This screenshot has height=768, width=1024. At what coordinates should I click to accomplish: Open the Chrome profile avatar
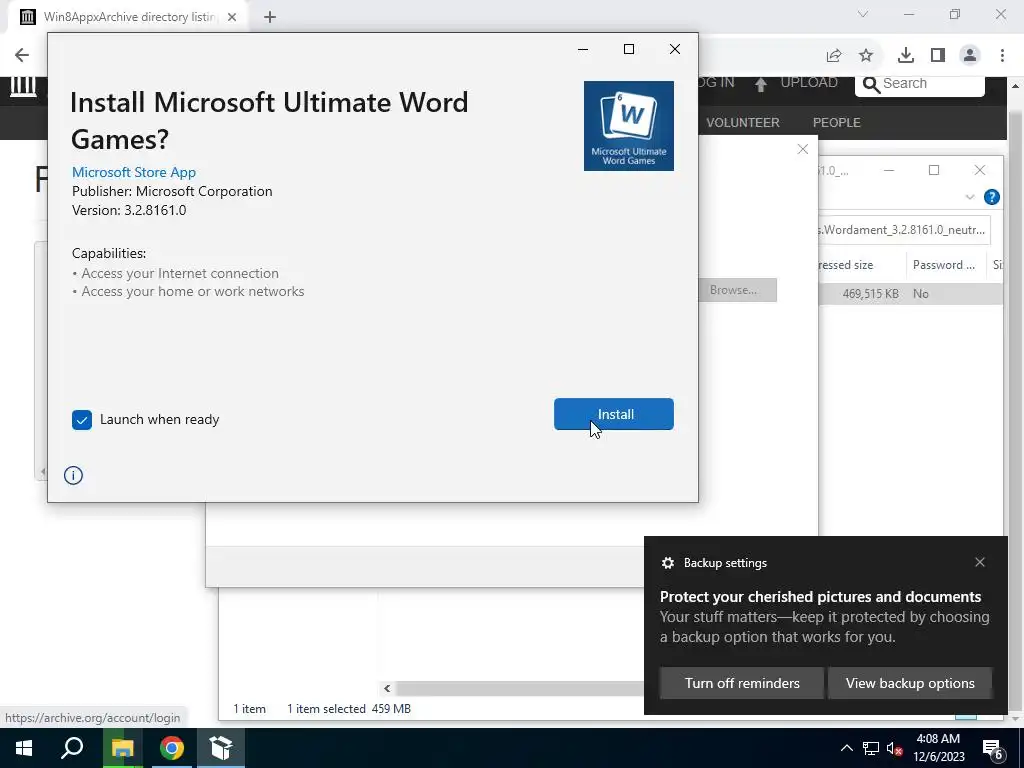point(970,56)
